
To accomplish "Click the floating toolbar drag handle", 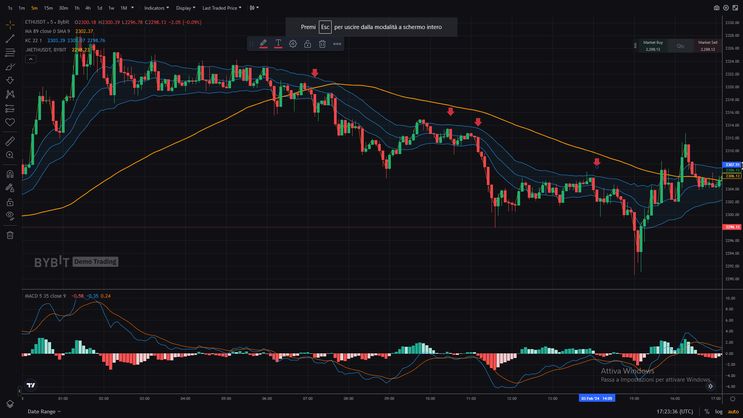I will [x=252, y=44].
